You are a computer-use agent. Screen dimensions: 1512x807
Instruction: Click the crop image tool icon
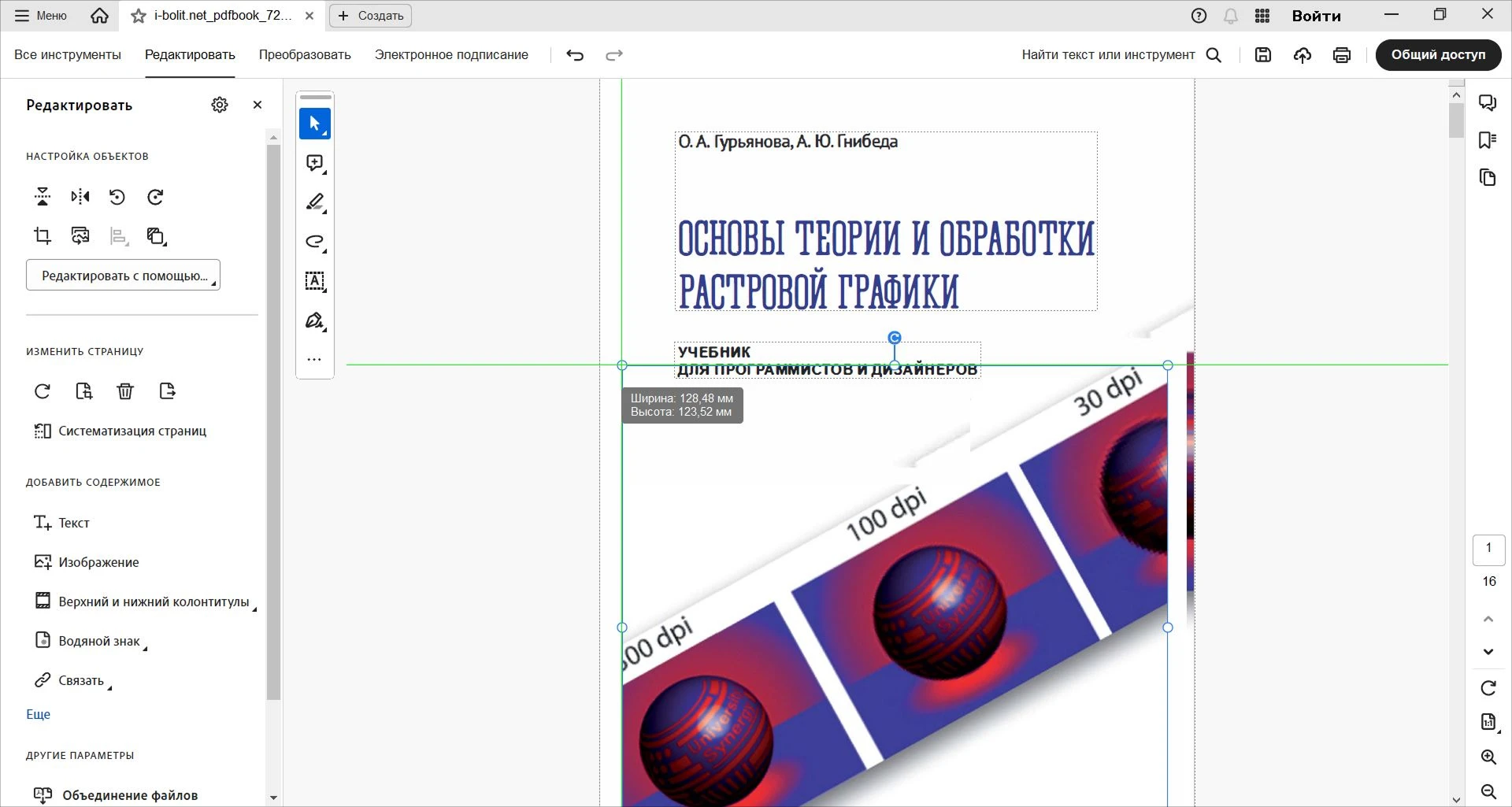(43, 235)
